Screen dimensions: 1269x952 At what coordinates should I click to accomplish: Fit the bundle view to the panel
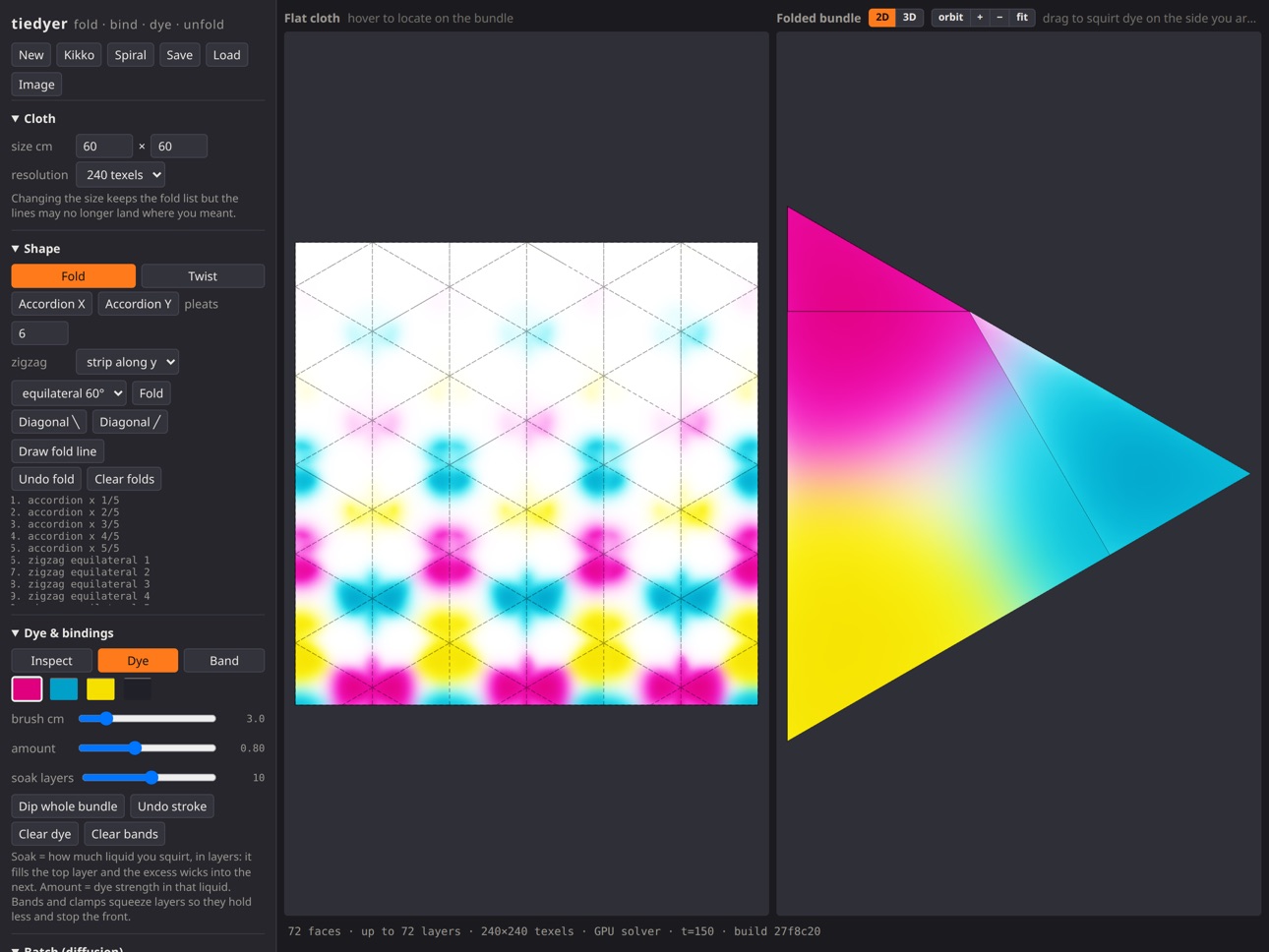(x=1022, y=18)
